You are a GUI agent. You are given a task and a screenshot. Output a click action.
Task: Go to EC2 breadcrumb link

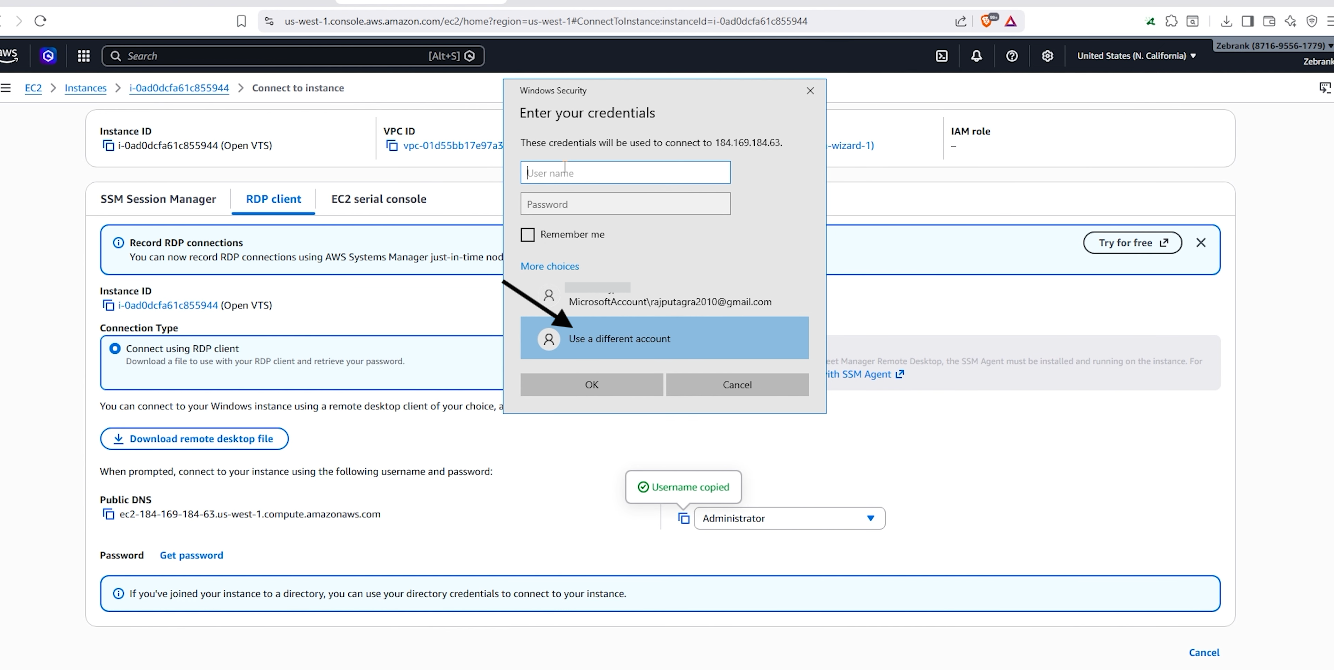[33, 88]
